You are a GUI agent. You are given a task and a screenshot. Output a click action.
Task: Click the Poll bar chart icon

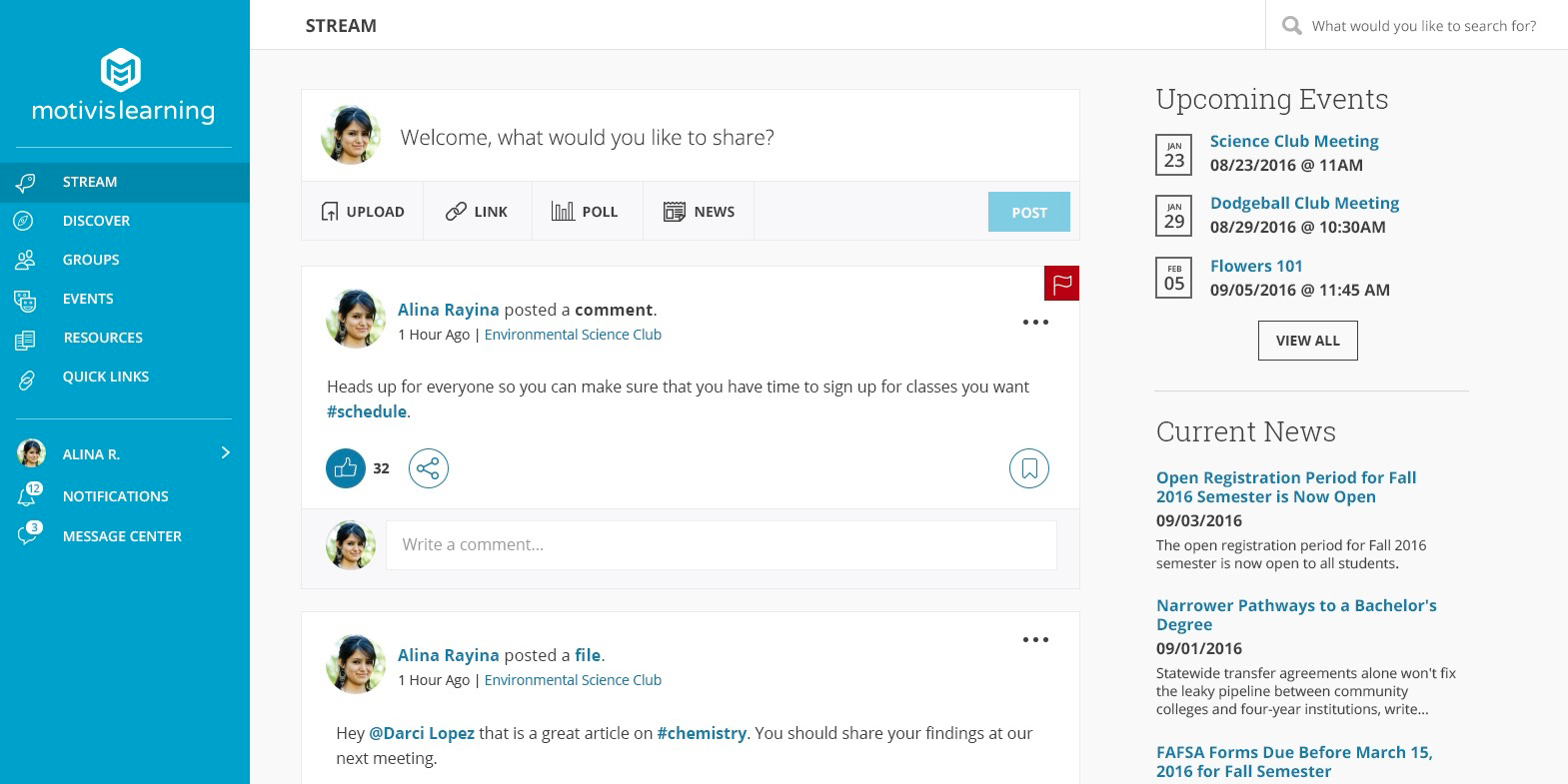563,211
